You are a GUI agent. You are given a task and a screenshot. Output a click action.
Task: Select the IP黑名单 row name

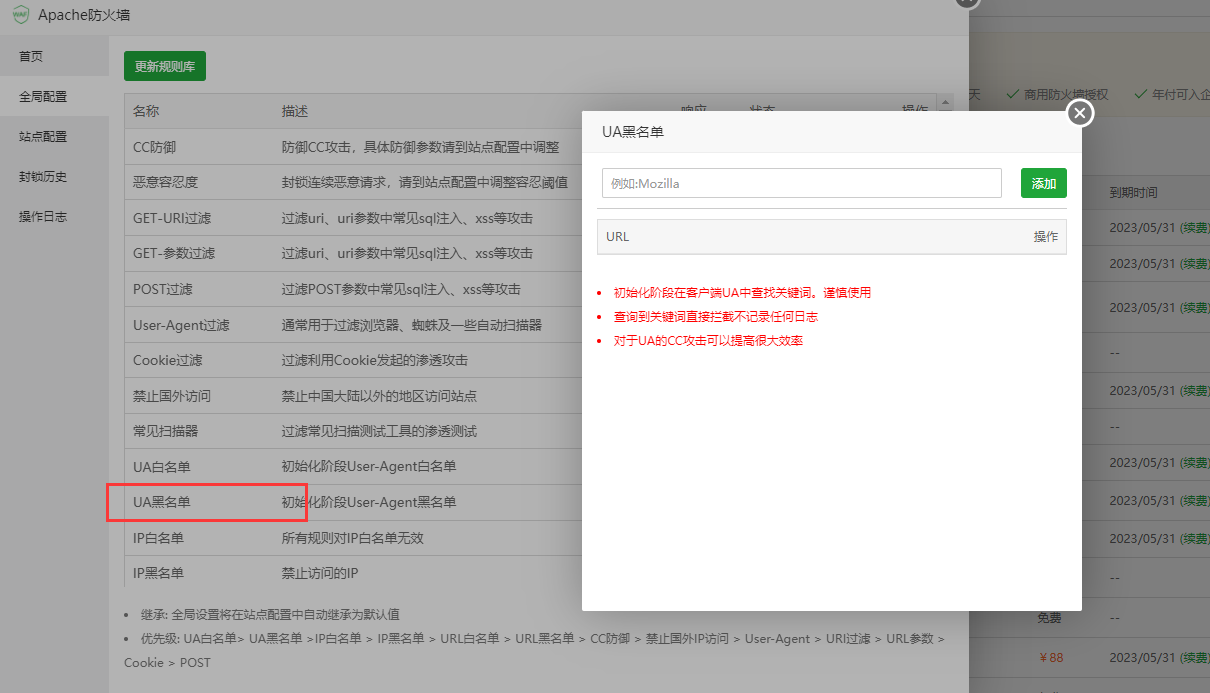(158, 573)
